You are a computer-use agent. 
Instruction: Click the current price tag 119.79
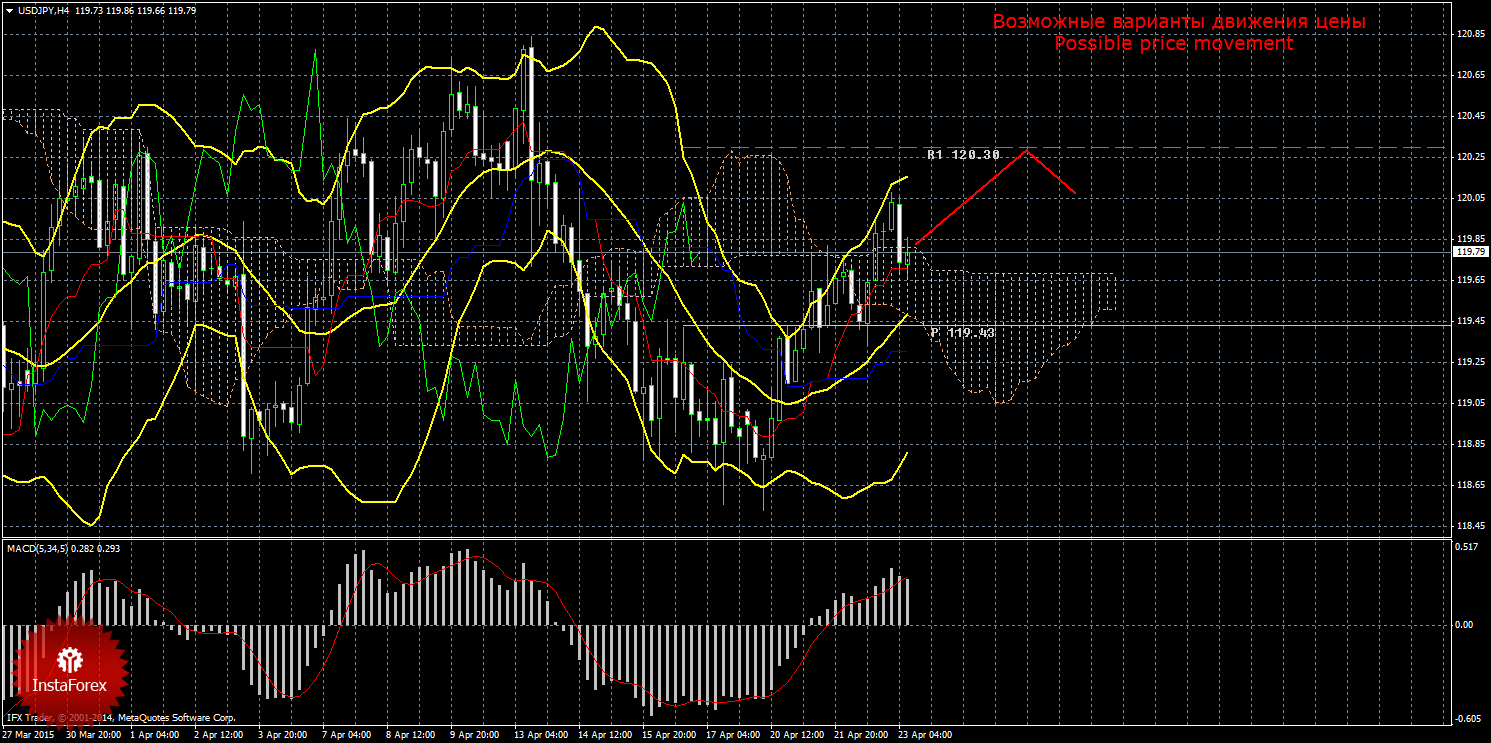(x=1469, y=252)
